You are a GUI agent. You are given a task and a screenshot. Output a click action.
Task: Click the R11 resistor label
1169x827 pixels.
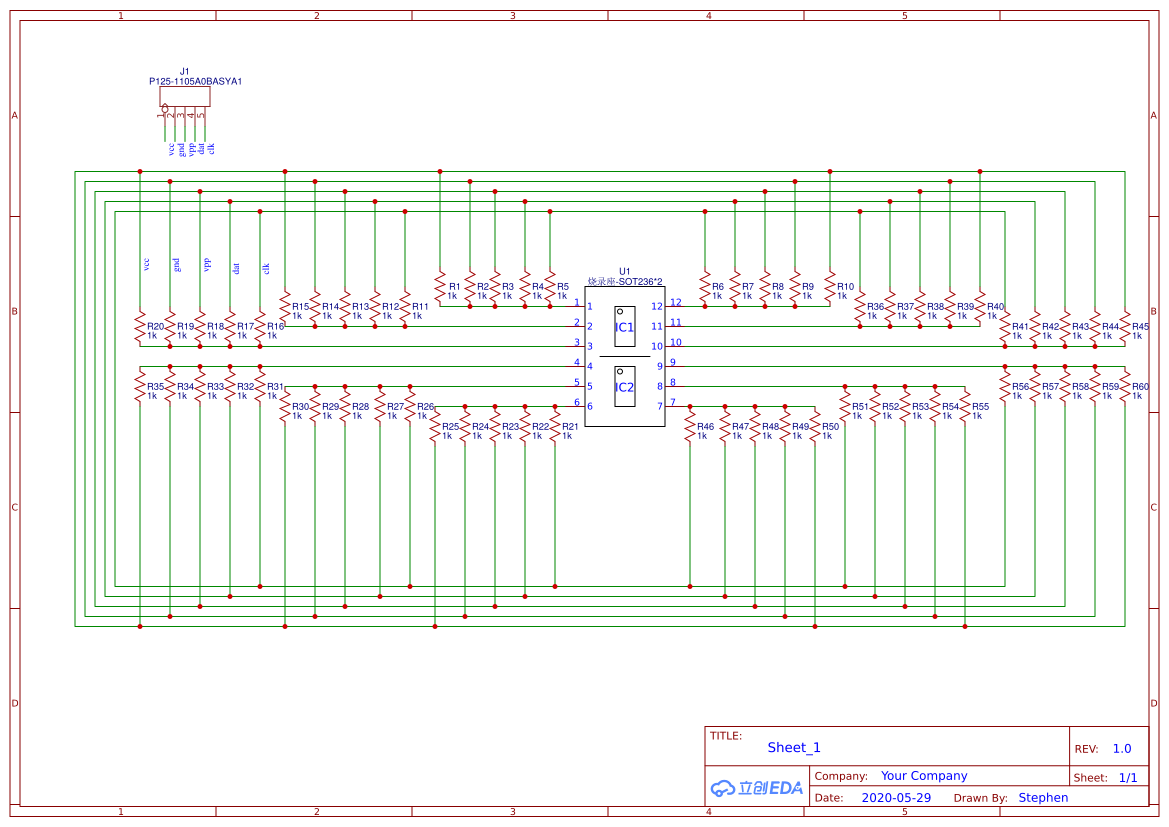(x=420, y=306)
